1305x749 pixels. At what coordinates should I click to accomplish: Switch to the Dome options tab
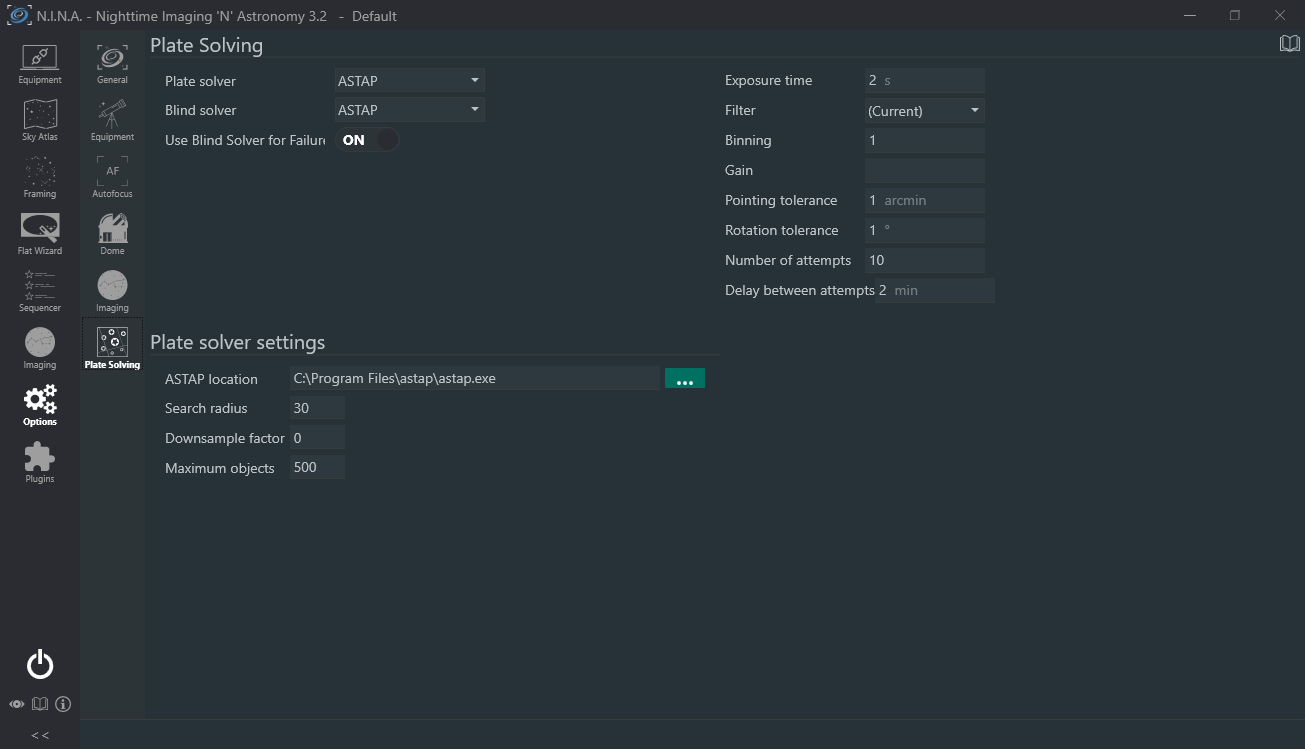coord(112,234)
